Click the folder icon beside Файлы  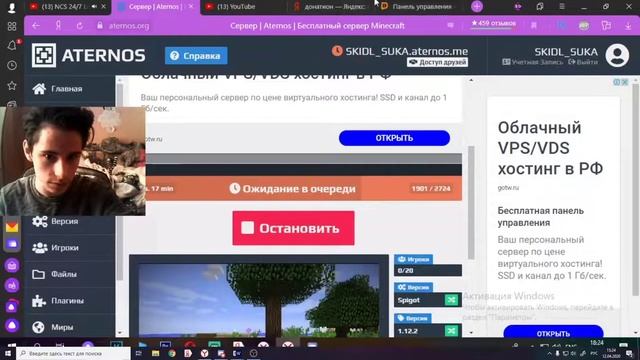38,274
